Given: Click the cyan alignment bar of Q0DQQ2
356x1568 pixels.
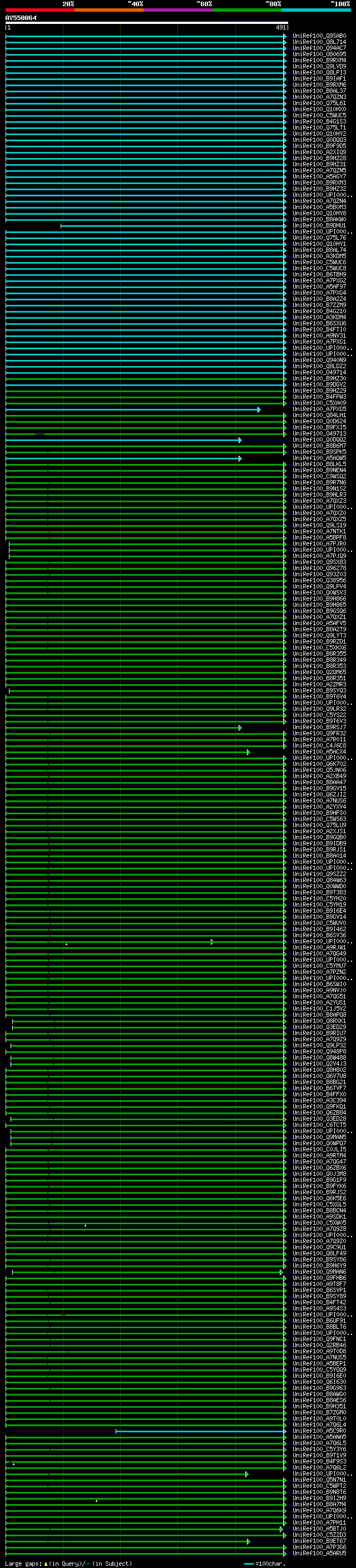Looking at the screenshot, I should coord(123,440).
